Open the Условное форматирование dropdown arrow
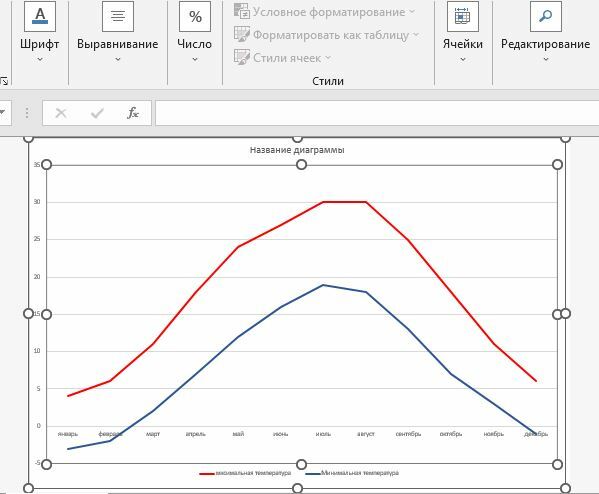 pyautogui.click(x=412, y=11)
